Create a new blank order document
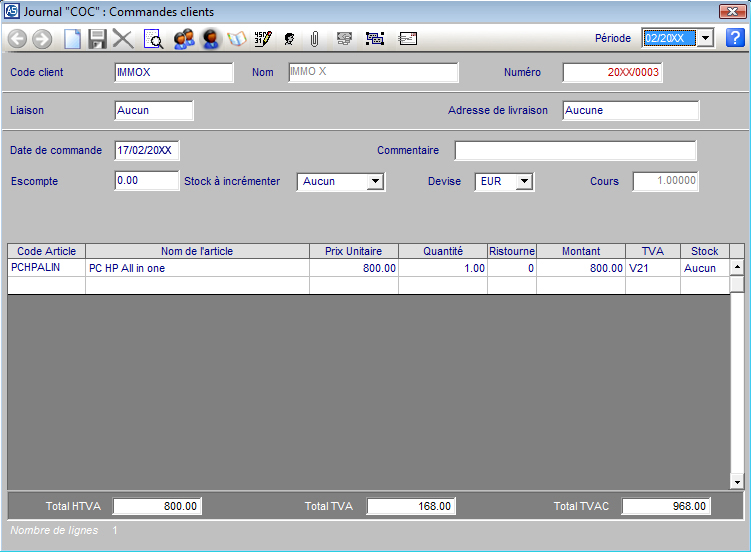This screenshot has height=552, width=751. click(x=72, y=39)
